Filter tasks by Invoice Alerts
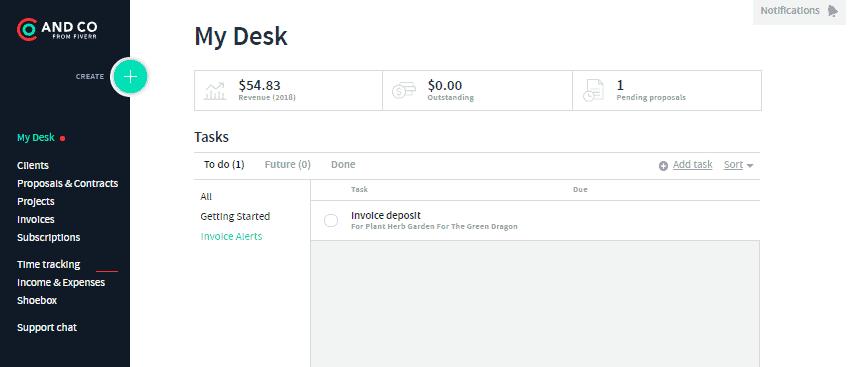The height and width of the screenshot is (367, 861). (231, 236)
